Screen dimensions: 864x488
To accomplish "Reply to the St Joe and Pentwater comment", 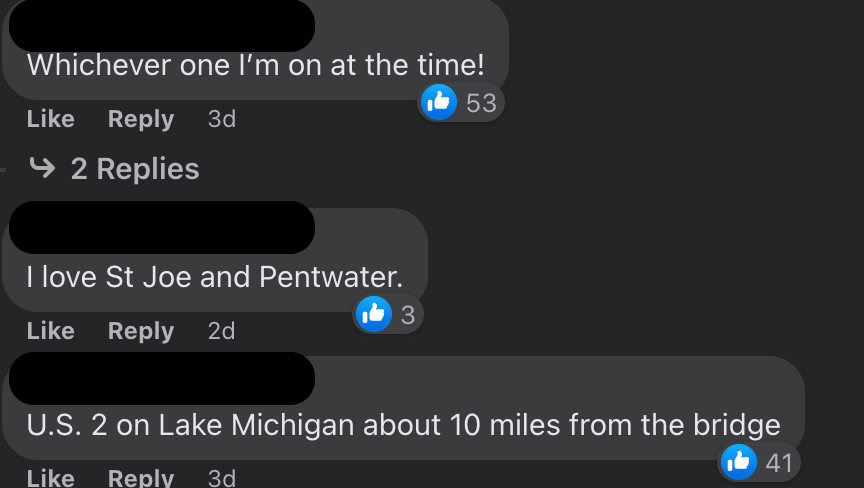I will (141, 331).
